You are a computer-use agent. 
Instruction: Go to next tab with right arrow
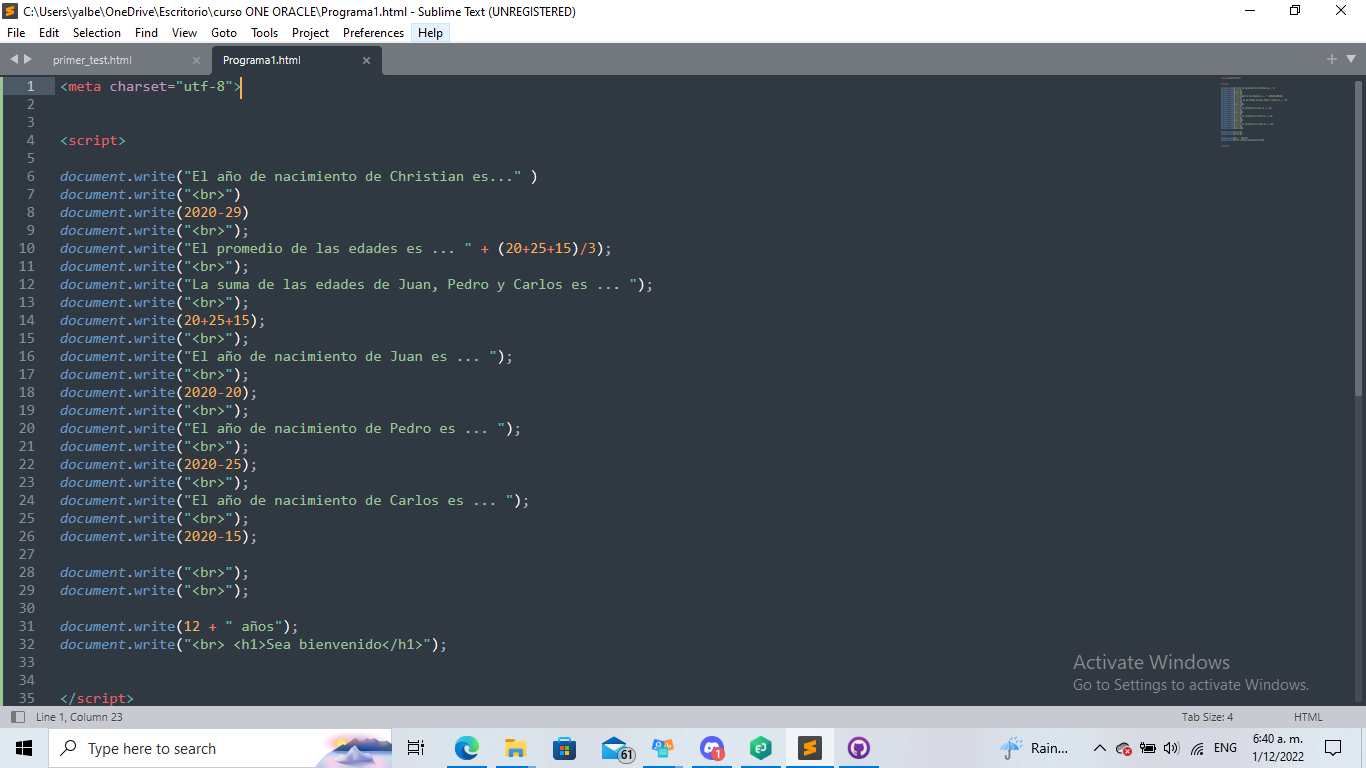tap(28, 60)
